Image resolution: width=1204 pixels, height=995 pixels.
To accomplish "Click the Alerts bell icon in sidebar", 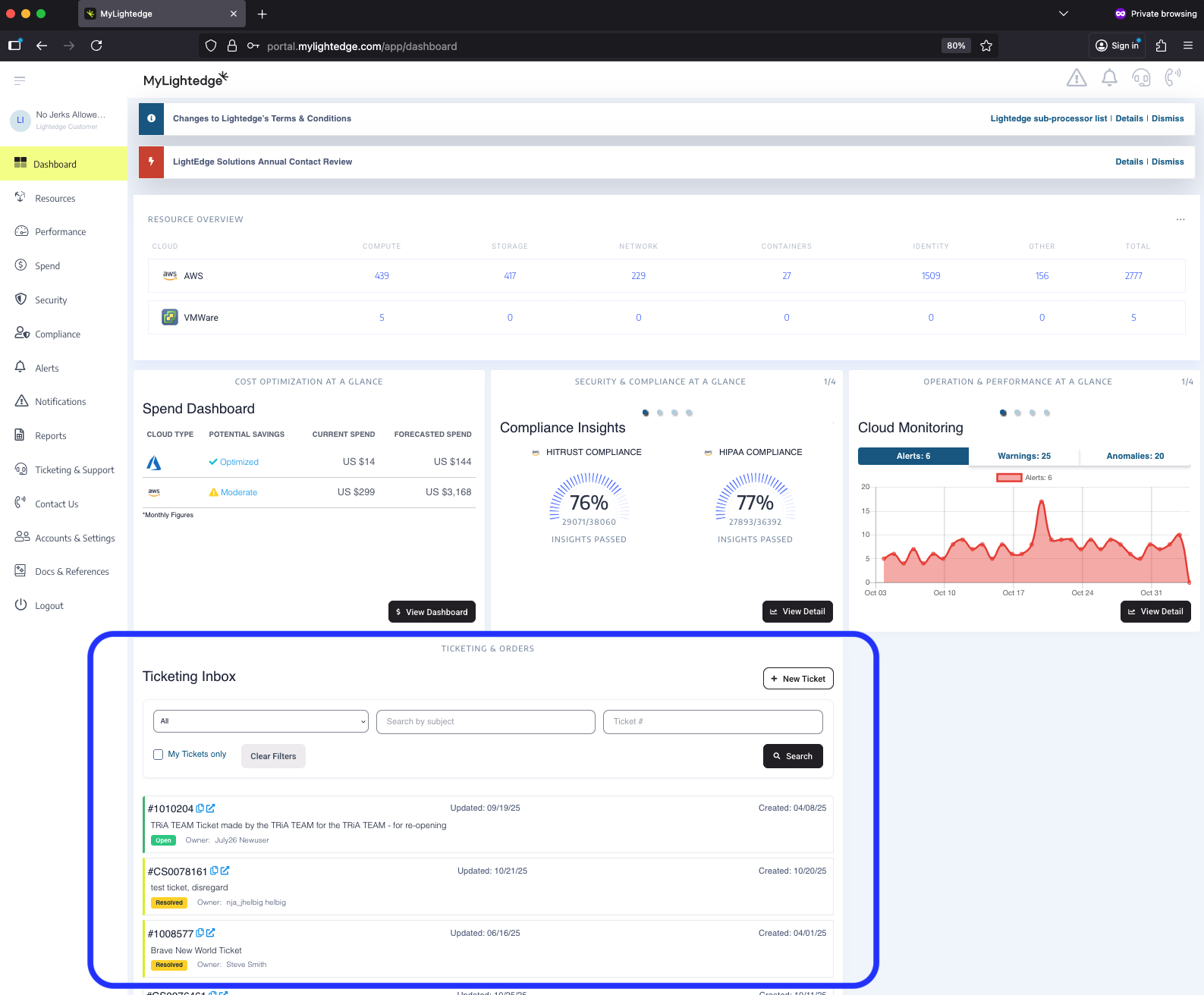I will coord(20,367).
